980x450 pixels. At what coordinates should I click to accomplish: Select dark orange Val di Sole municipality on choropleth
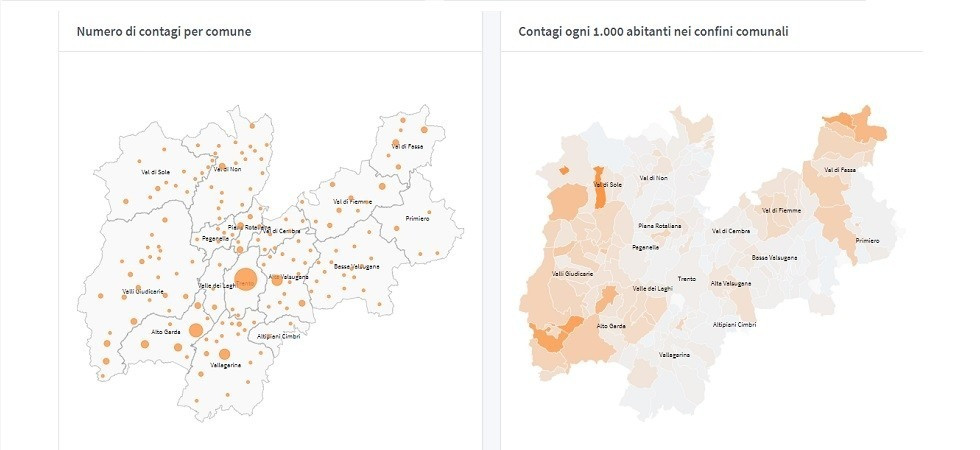(x=599, y=188)
